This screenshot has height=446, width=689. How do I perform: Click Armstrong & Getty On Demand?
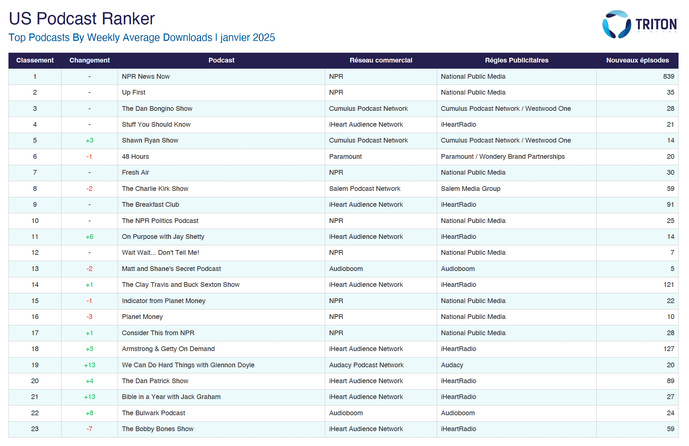[x=168, y=348]
